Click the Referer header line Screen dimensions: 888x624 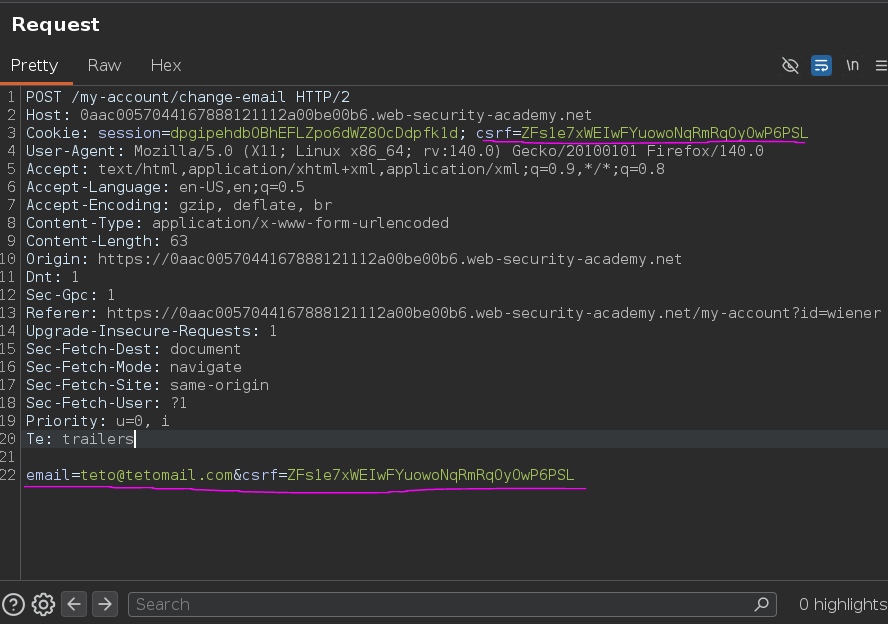[x=453, y=313]
